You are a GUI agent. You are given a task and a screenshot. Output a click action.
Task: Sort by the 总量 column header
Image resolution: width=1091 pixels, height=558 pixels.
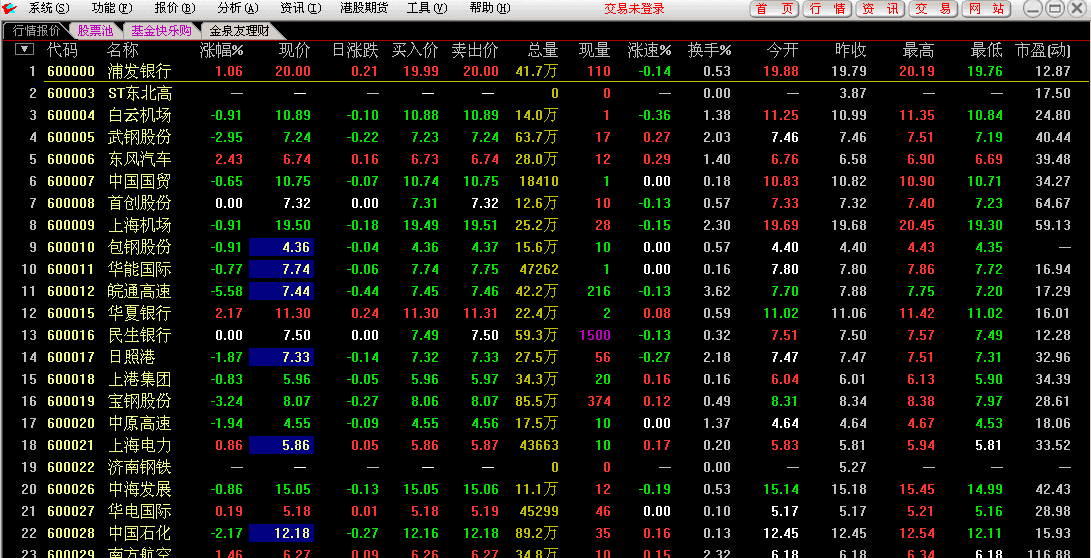click(x=542, y=50)
